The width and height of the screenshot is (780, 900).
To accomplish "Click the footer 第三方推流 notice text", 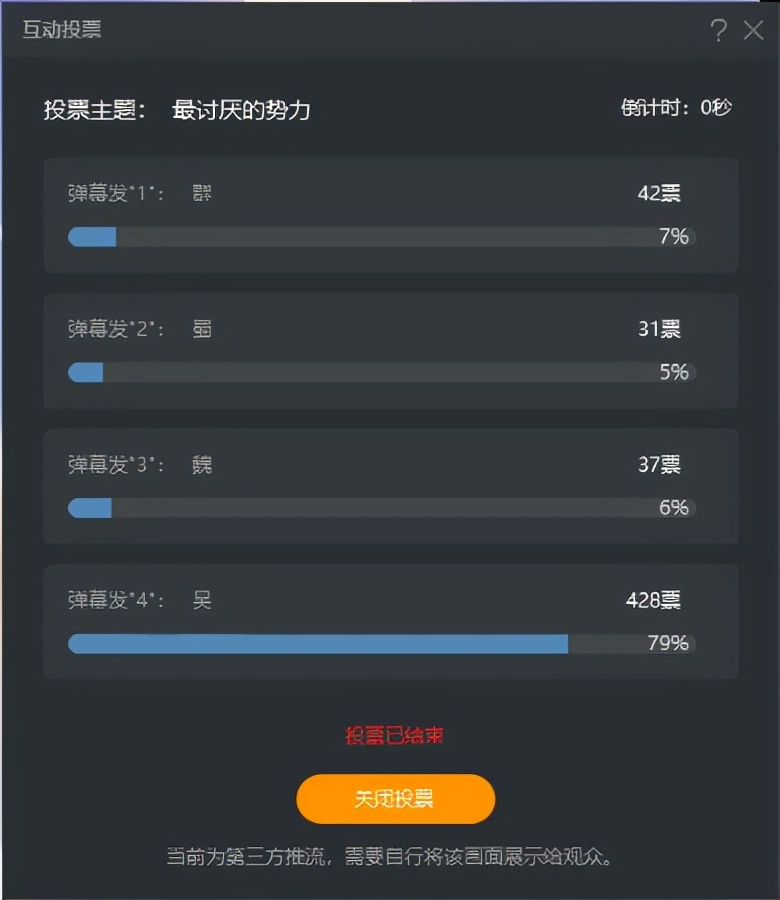I will coord(390,857).
